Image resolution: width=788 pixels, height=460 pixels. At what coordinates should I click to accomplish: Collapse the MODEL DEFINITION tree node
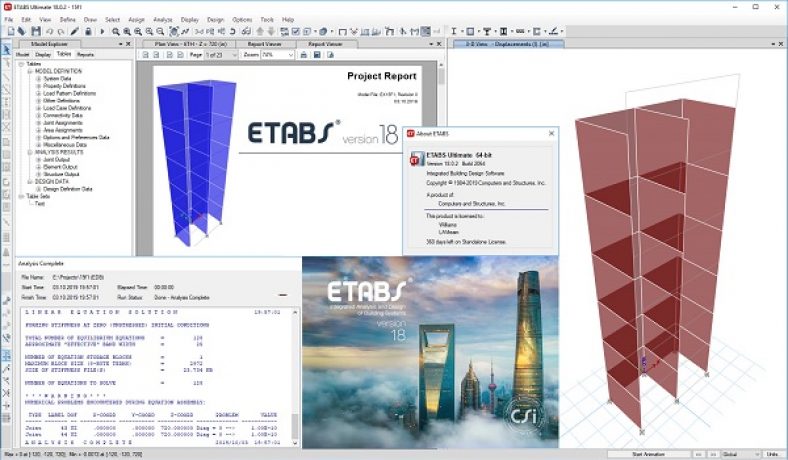(x=30, y=71)
